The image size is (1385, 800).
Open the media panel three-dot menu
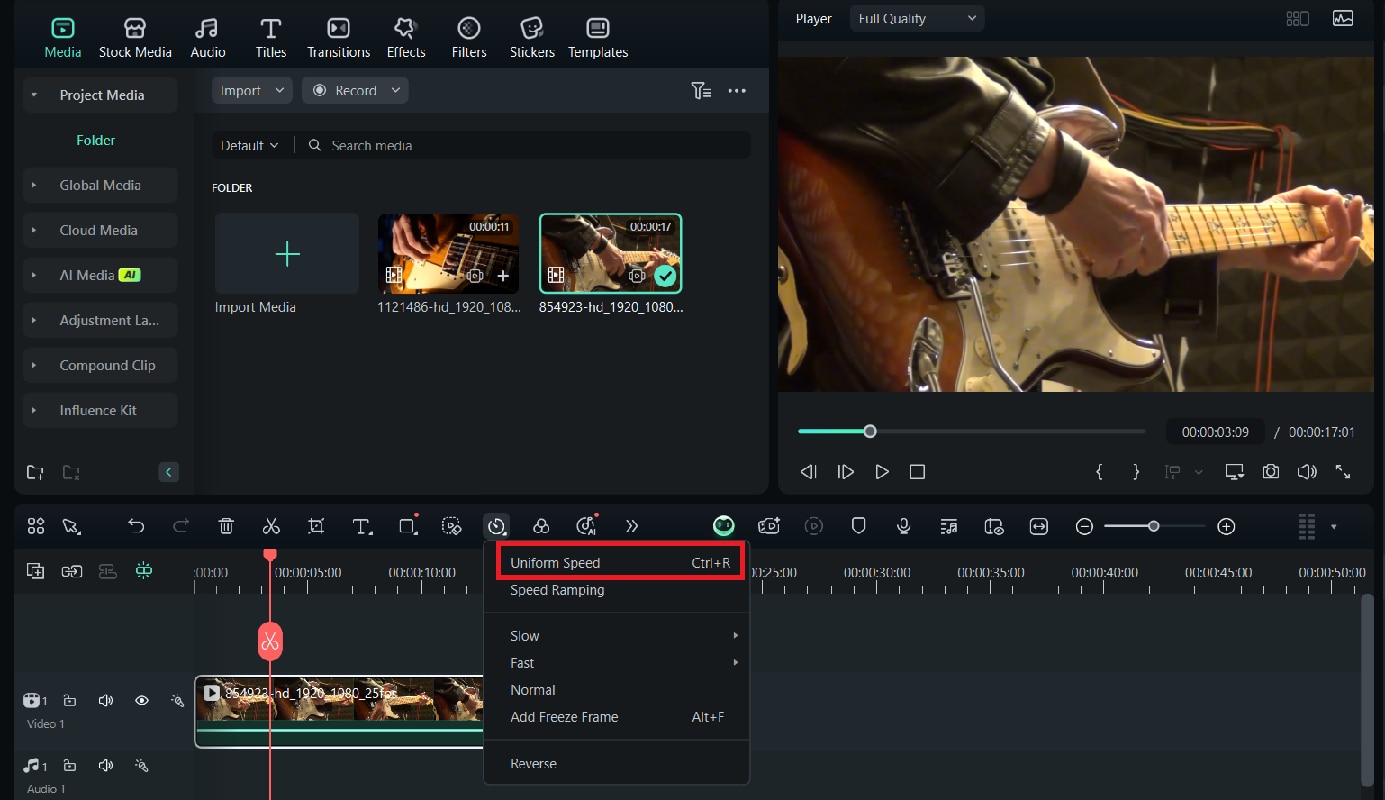pyautogui.click(x=737, y=91)
